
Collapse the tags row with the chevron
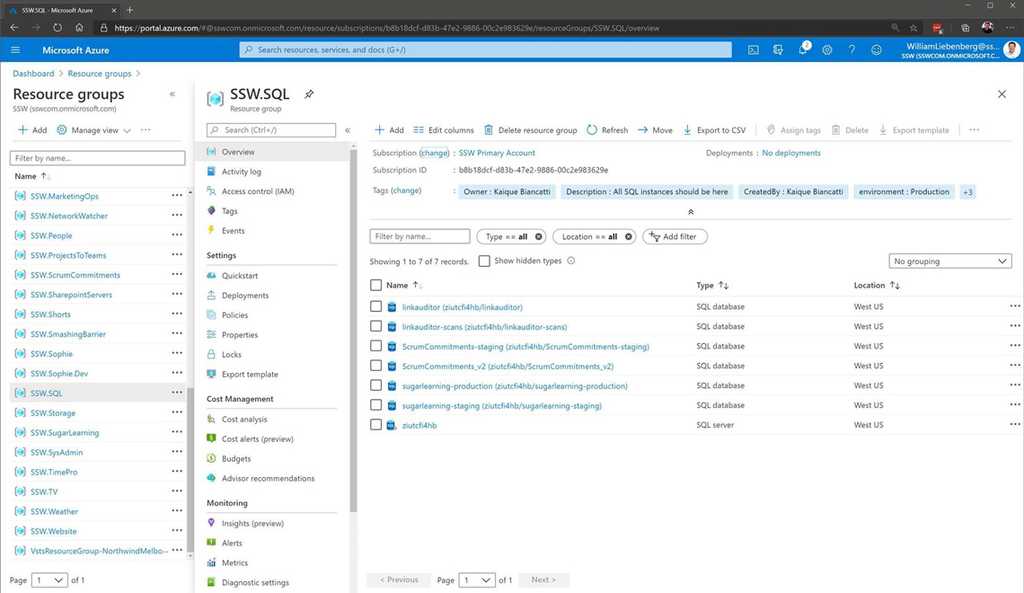click(691, 211)
